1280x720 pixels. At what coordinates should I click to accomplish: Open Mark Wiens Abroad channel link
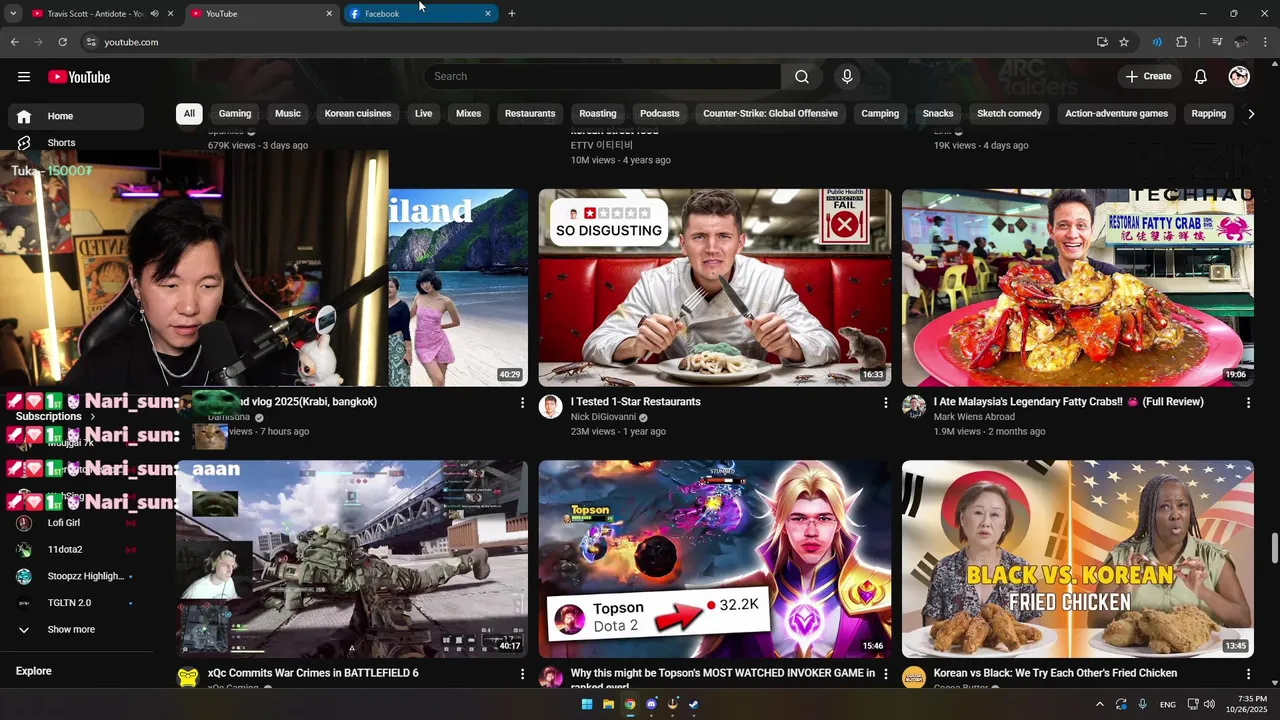point(974,417)
